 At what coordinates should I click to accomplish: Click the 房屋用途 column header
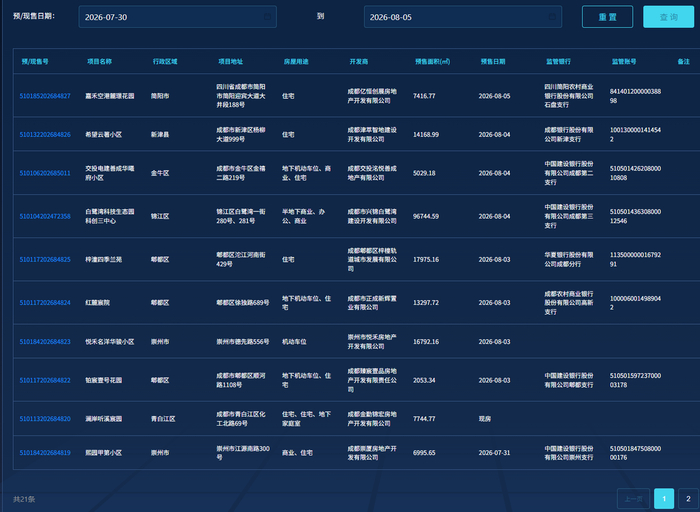tap(296, 62)
